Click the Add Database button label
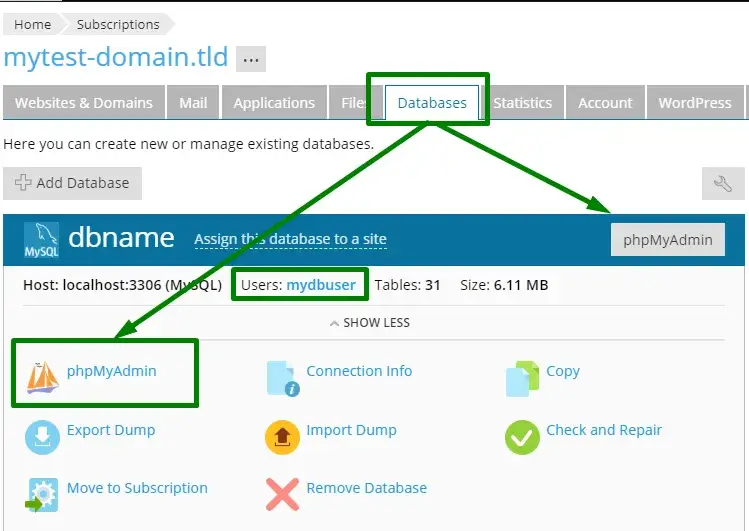 pyautogui.click(x=83, y=183)
